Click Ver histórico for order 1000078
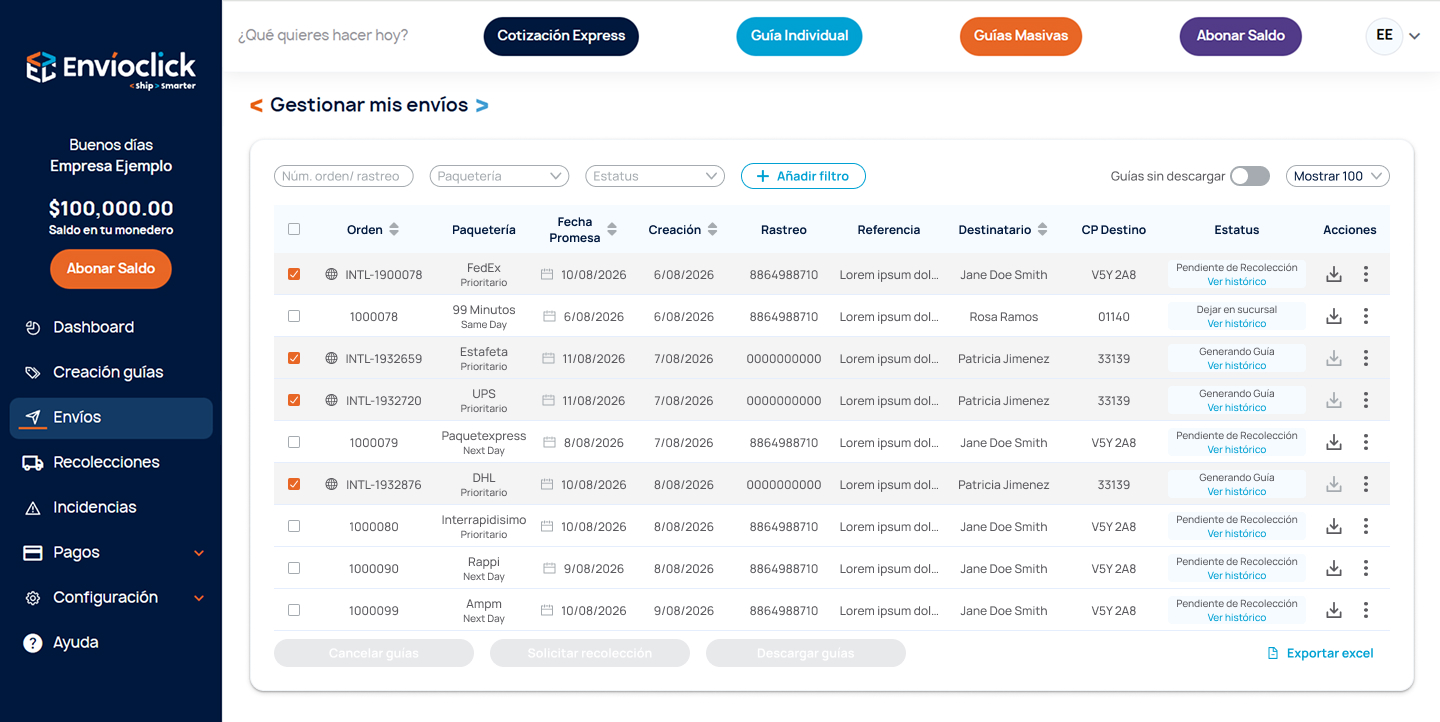The image size is (1440, 722). (1237, 324)
